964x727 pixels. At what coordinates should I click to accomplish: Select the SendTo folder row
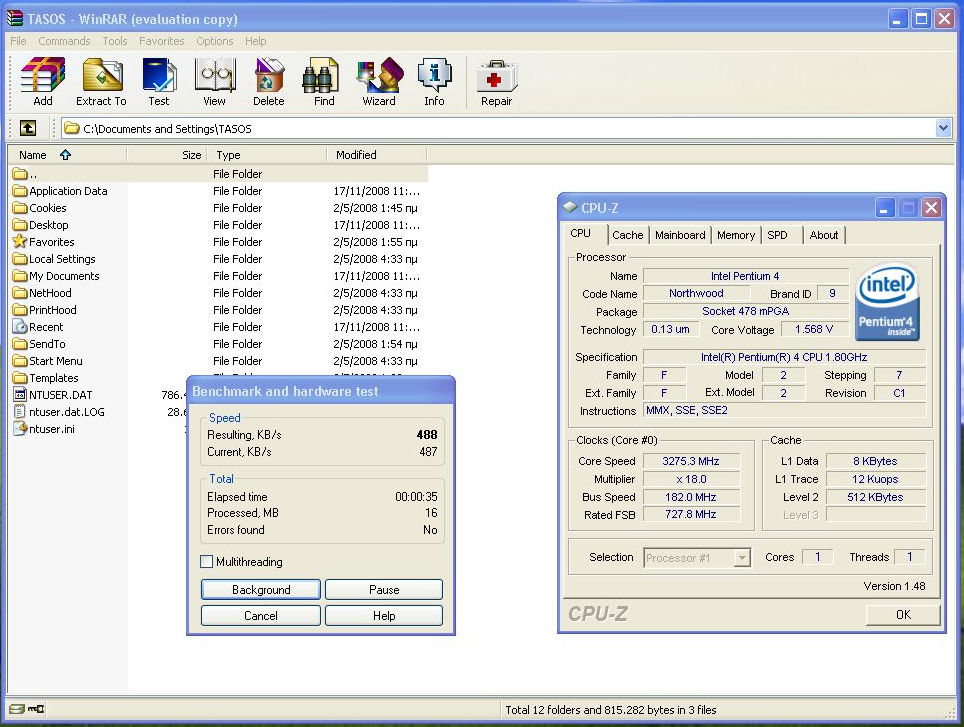coord(218,344)
